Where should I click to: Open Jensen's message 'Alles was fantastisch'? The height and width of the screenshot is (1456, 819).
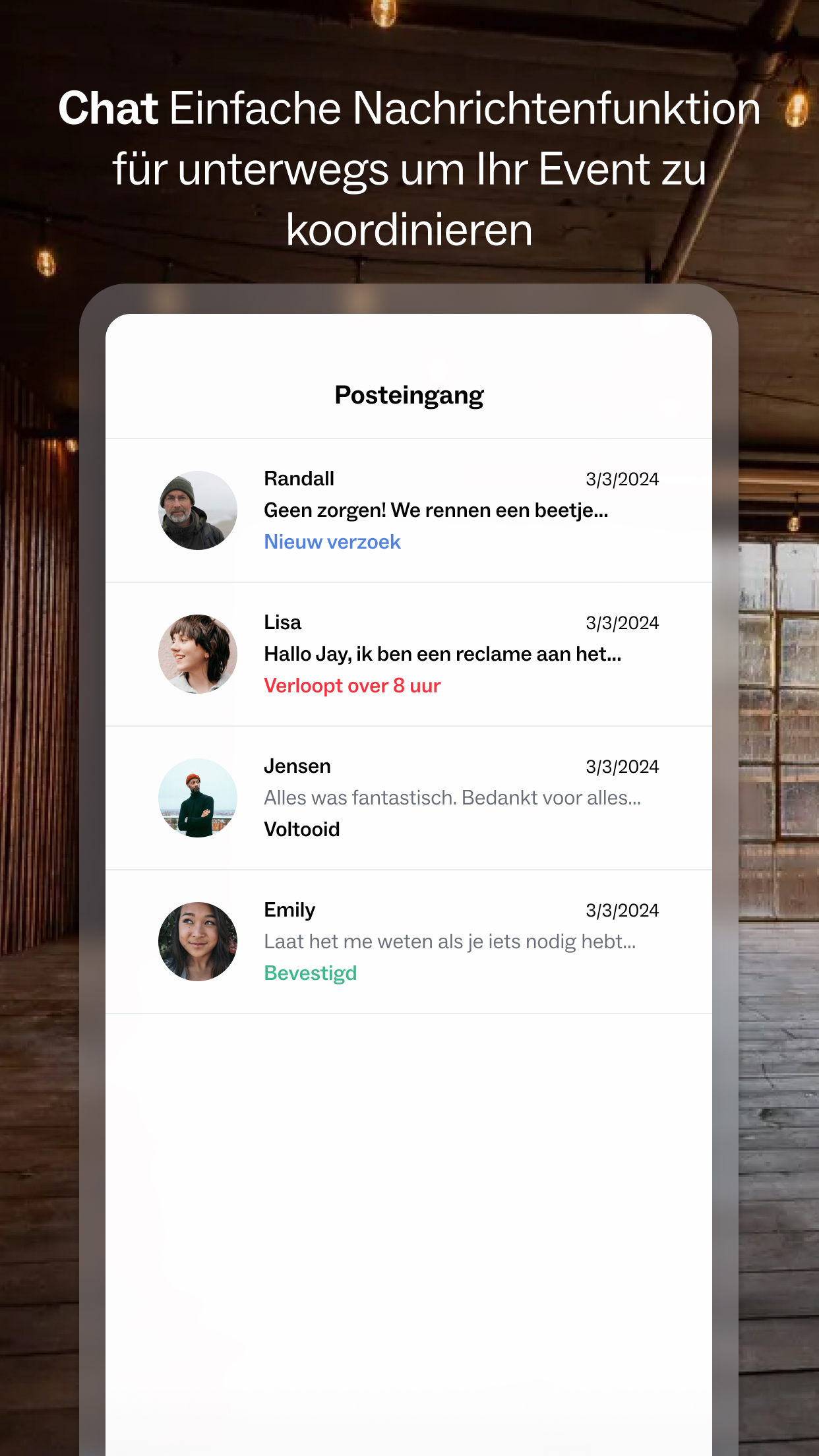[452, 798]
